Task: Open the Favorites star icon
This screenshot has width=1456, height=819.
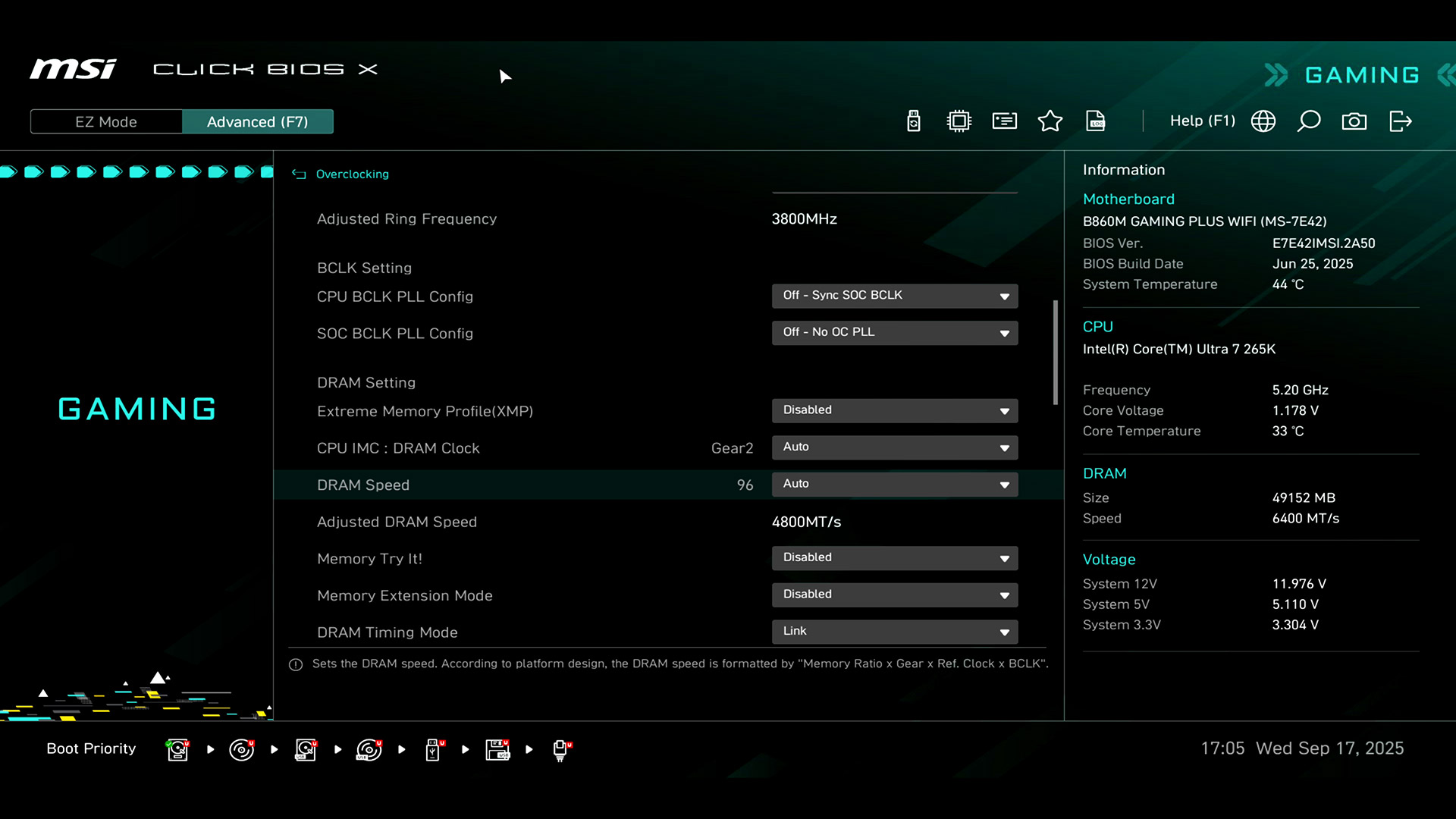Action: [x=1050, y=121]
